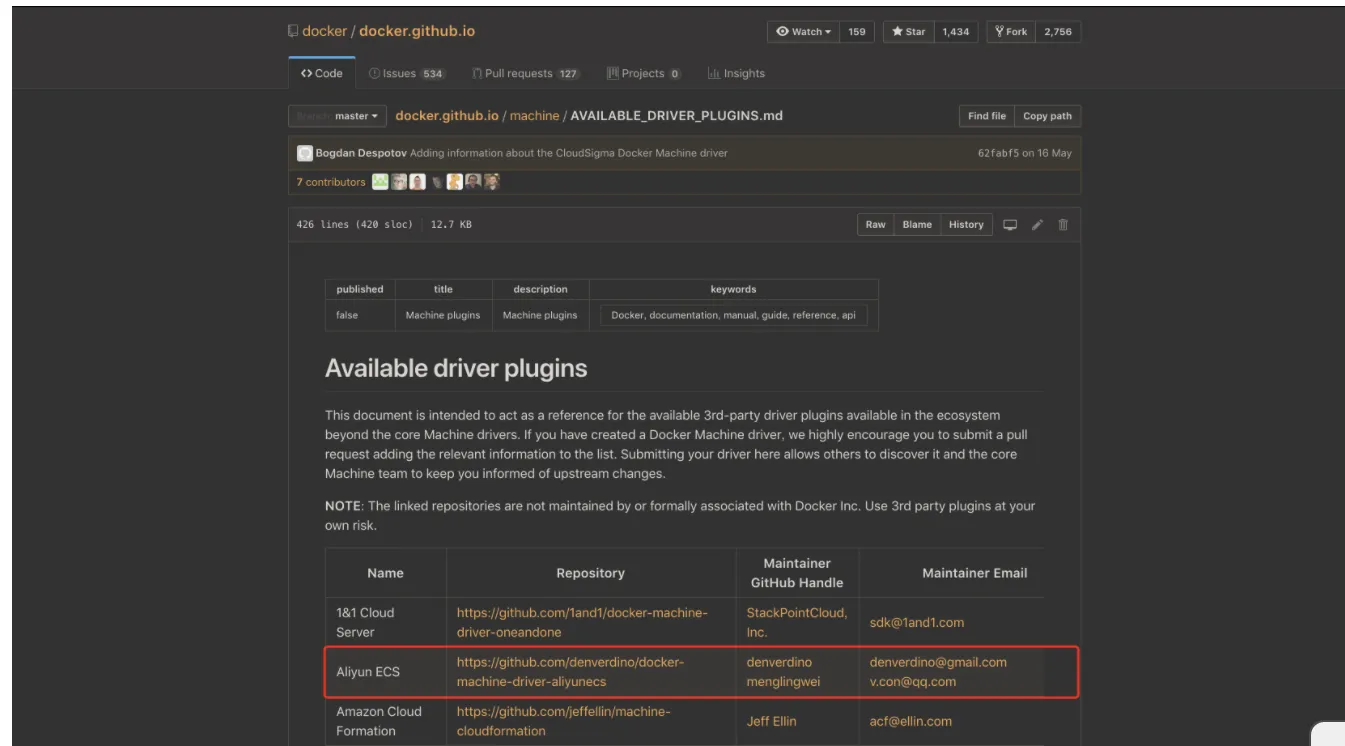Click the repository book icon beside docker
This screenshot has width=1345, height=746.
tap(293, 32)
